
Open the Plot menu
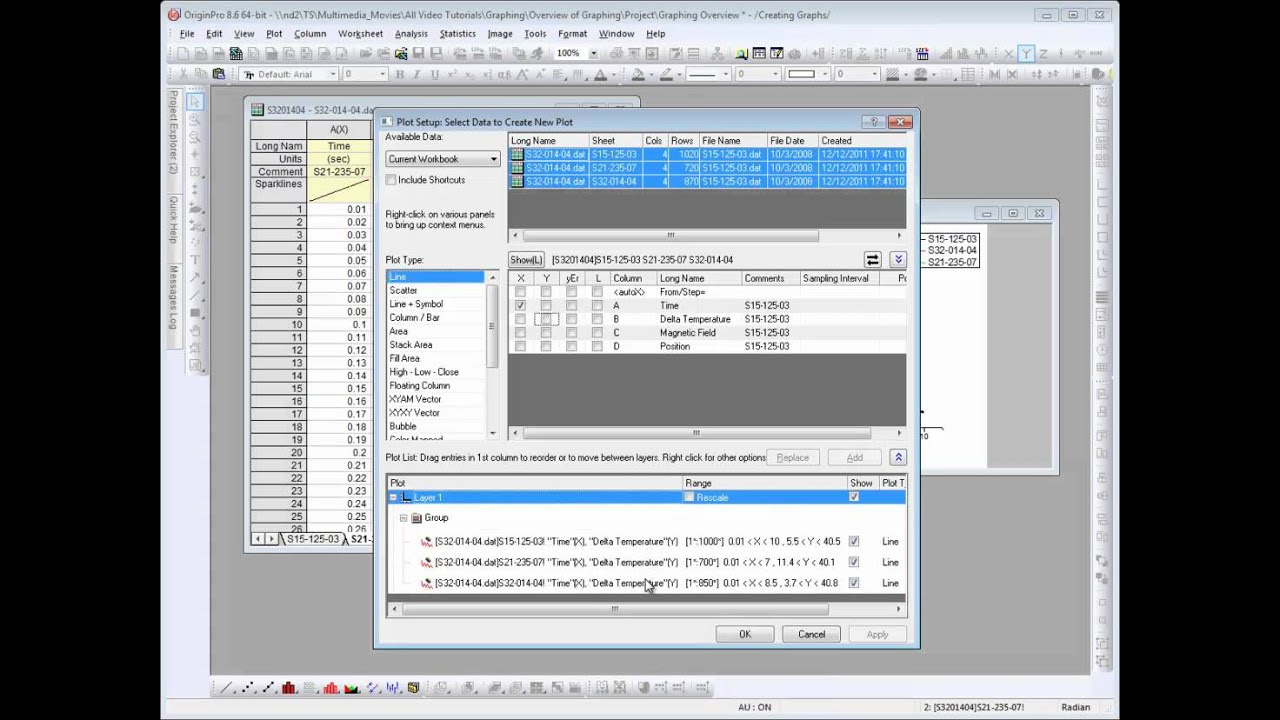coord(274,34)
